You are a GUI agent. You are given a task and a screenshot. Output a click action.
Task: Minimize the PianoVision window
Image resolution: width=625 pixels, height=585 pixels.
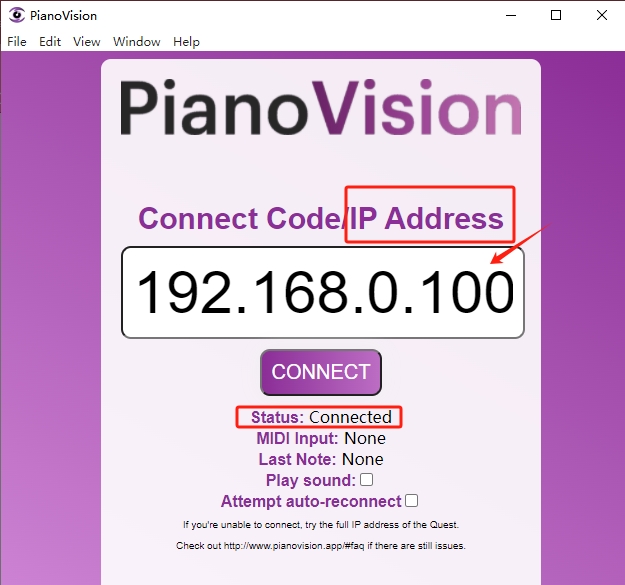tap(511, 15)
